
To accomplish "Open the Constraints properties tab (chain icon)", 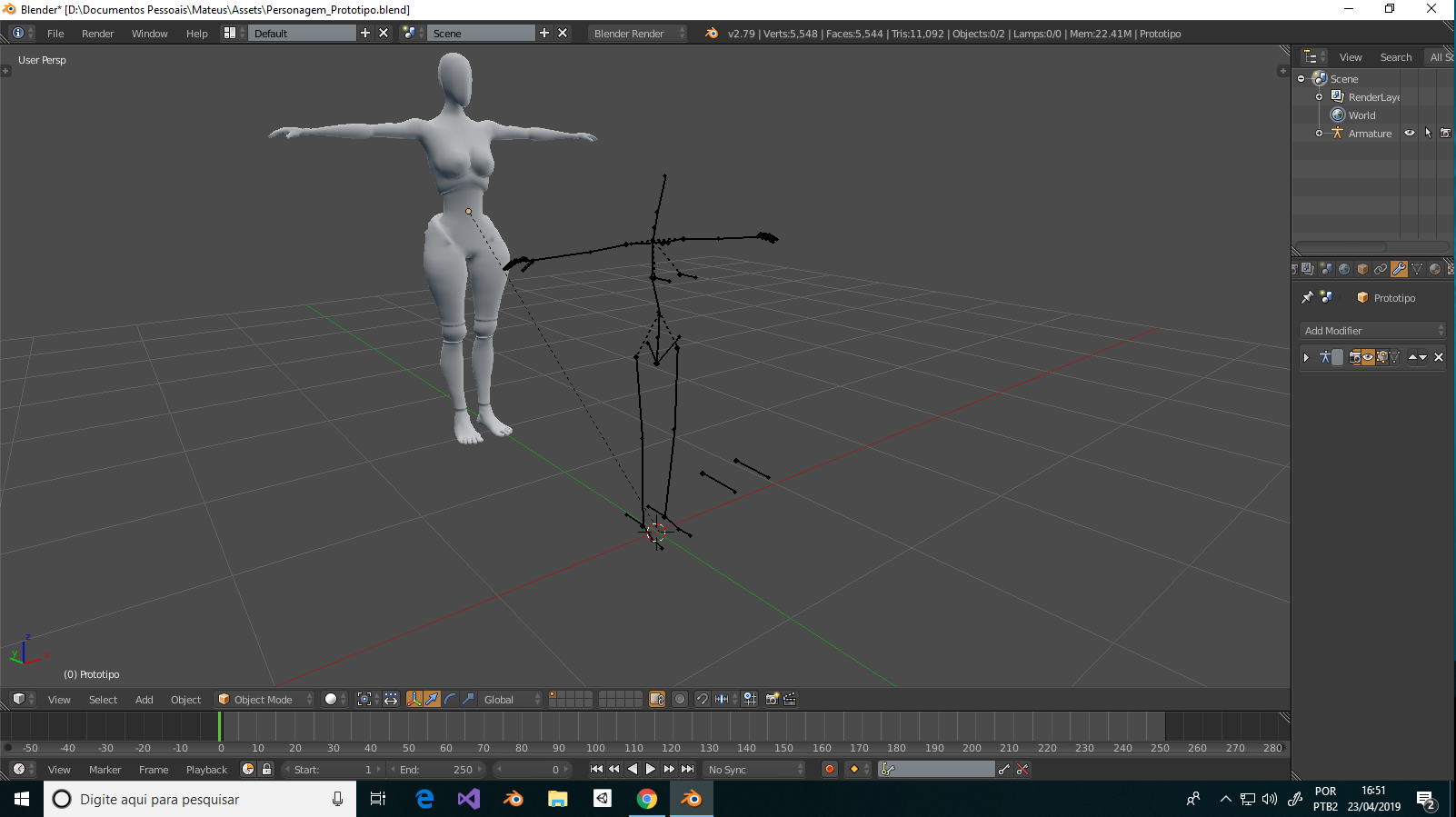I will point(1381,269).
